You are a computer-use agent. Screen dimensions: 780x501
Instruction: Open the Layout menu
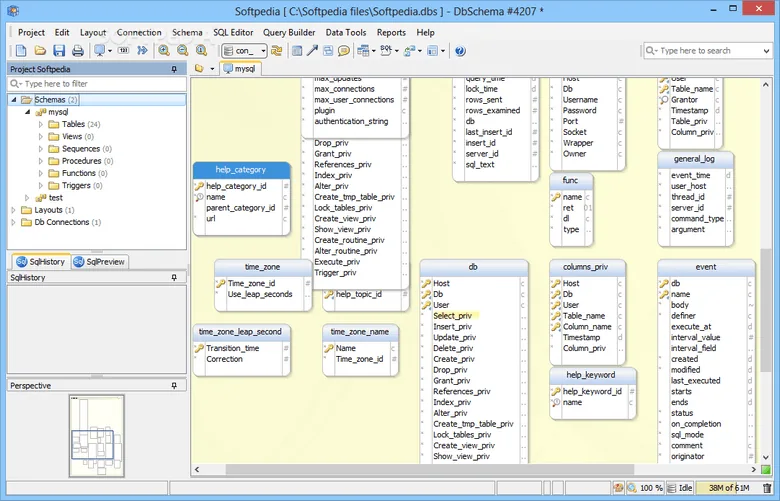tap(93, 32)
